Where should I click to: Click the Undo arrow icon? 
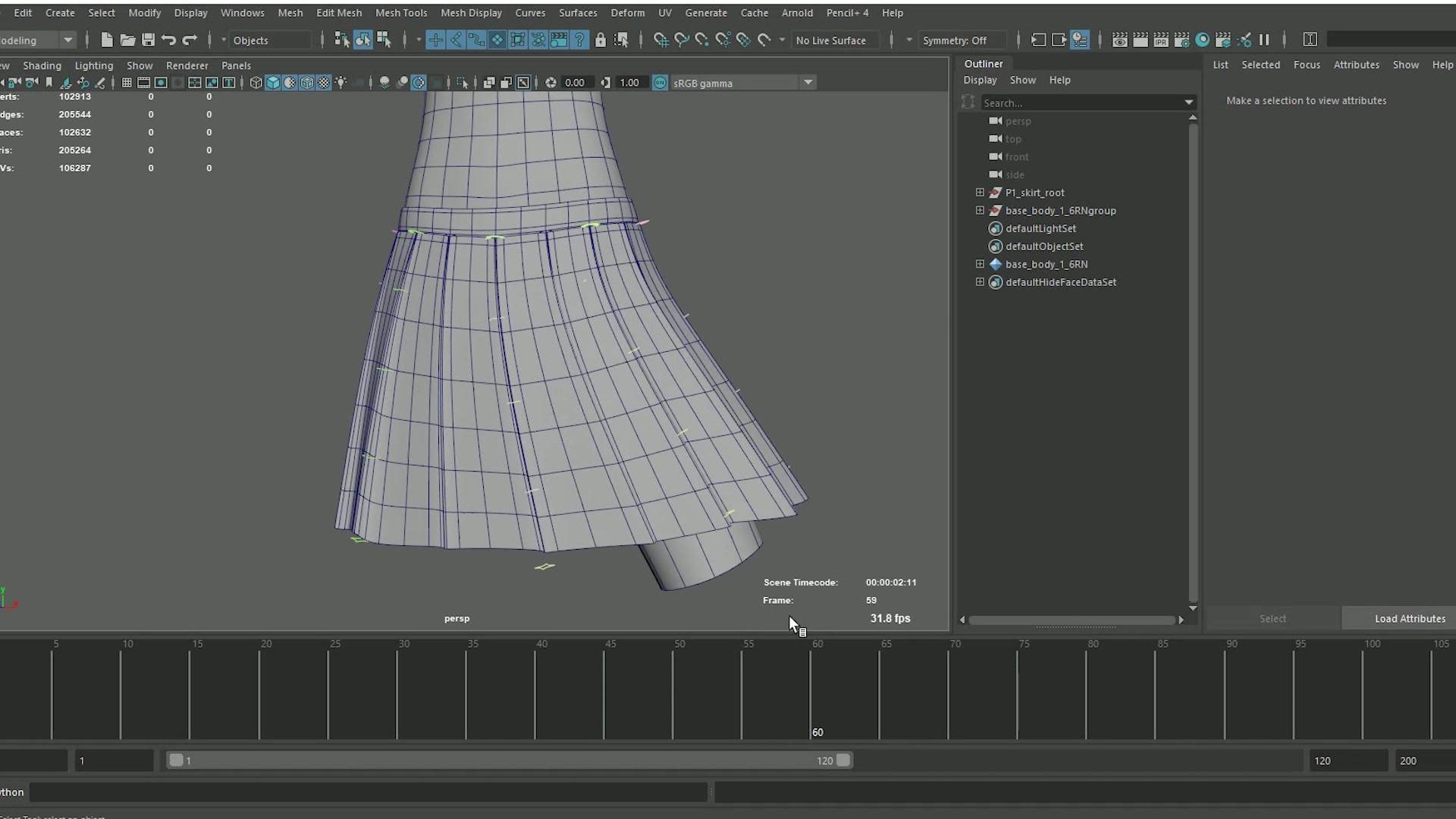tap(169, 40)
